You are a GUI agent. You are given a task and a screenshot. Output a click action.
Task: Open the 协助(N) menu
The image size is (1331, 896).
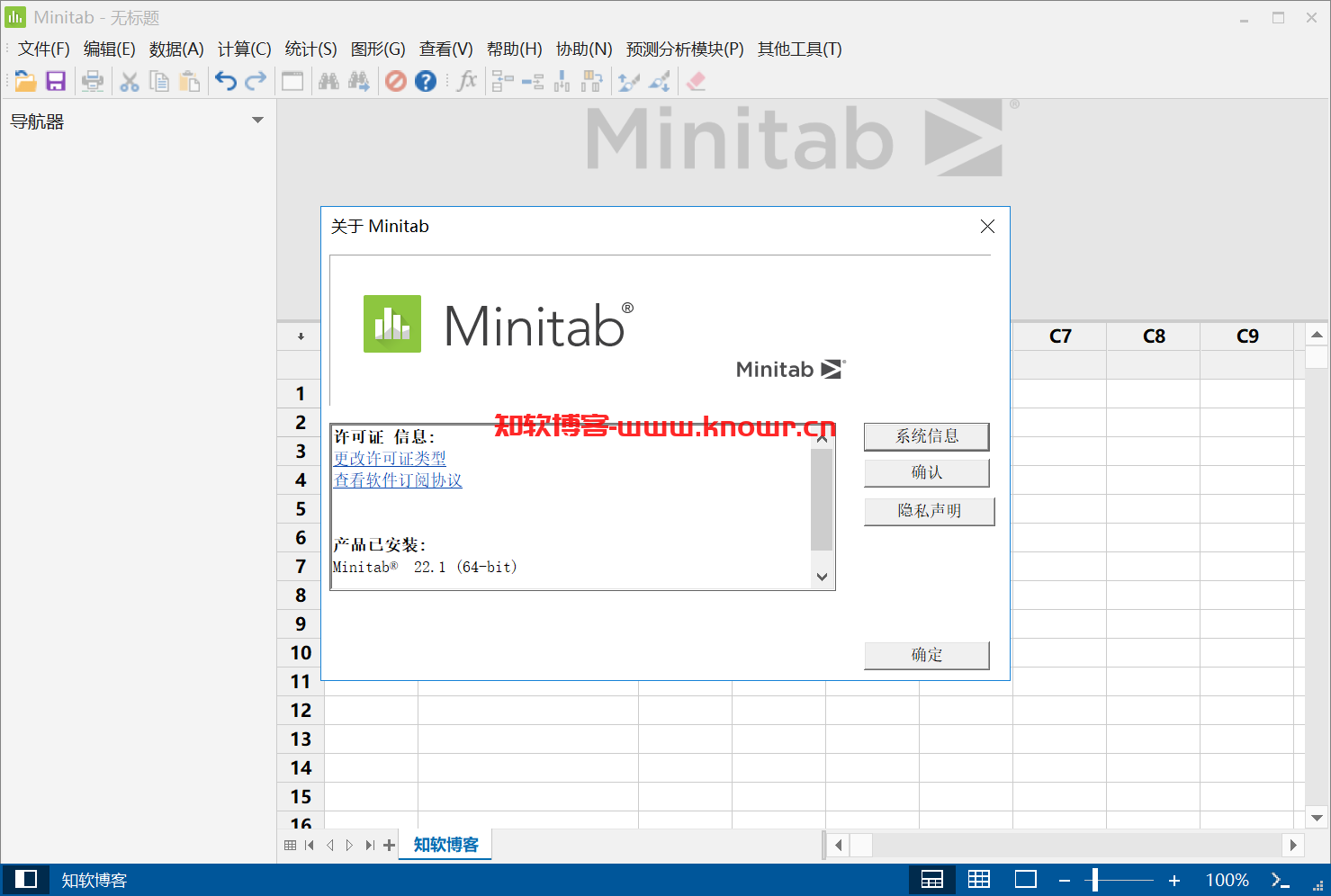click(584, 49)
